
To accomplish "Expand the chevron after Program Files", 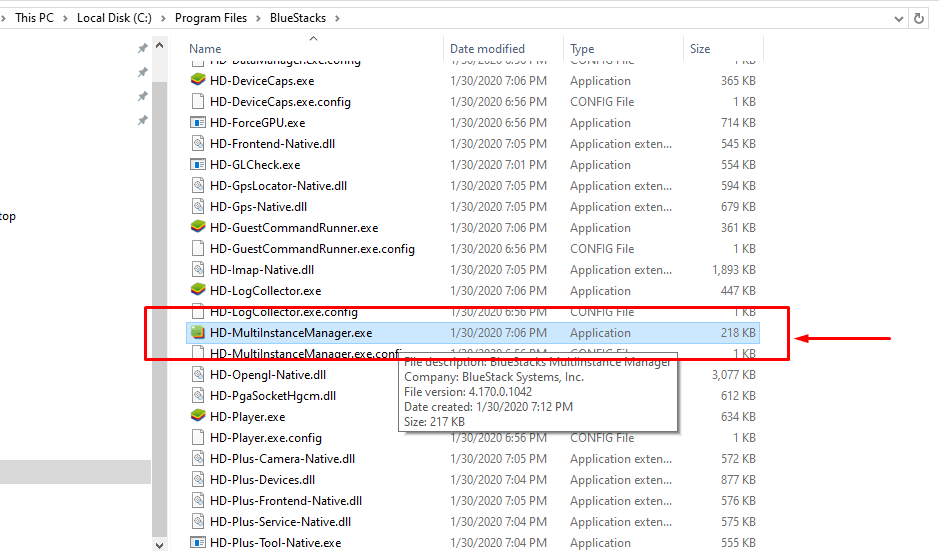I will click(x=258, y=19).
